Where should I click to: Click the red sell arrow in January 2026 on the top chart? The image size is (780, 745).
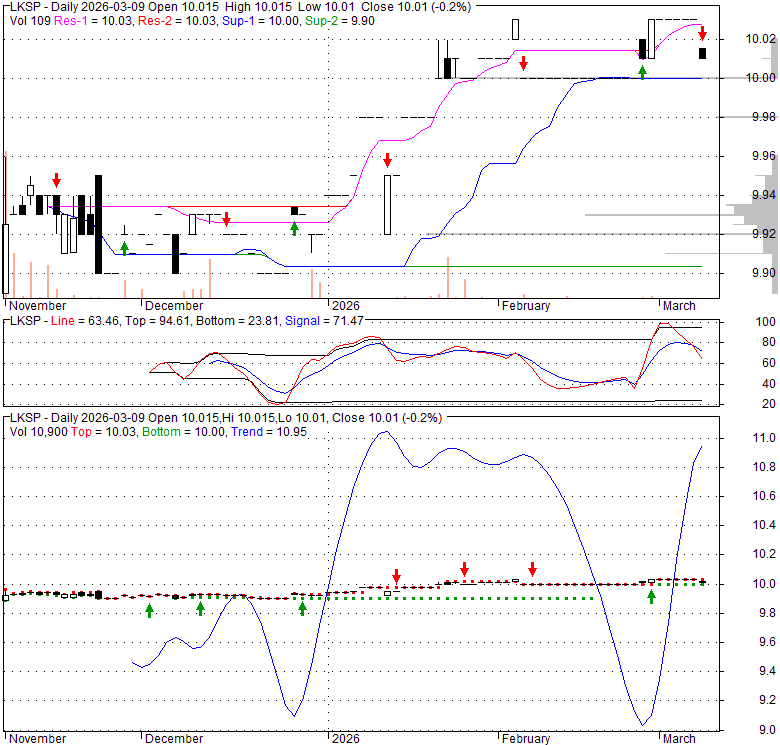coord(388,161)
